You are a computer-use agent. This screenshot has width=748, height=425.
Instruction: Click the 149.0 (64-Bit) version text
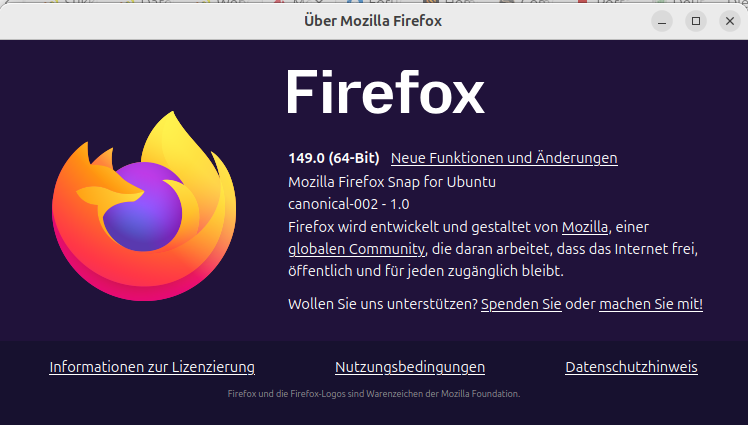[333, 158]
